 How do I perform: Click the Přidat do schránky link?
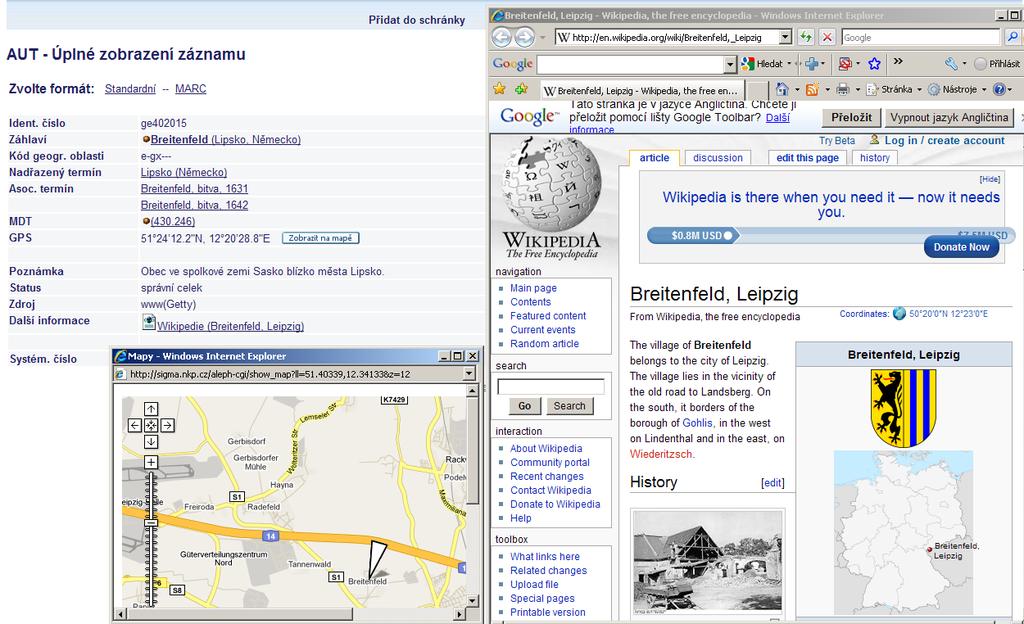click(417, 20)
